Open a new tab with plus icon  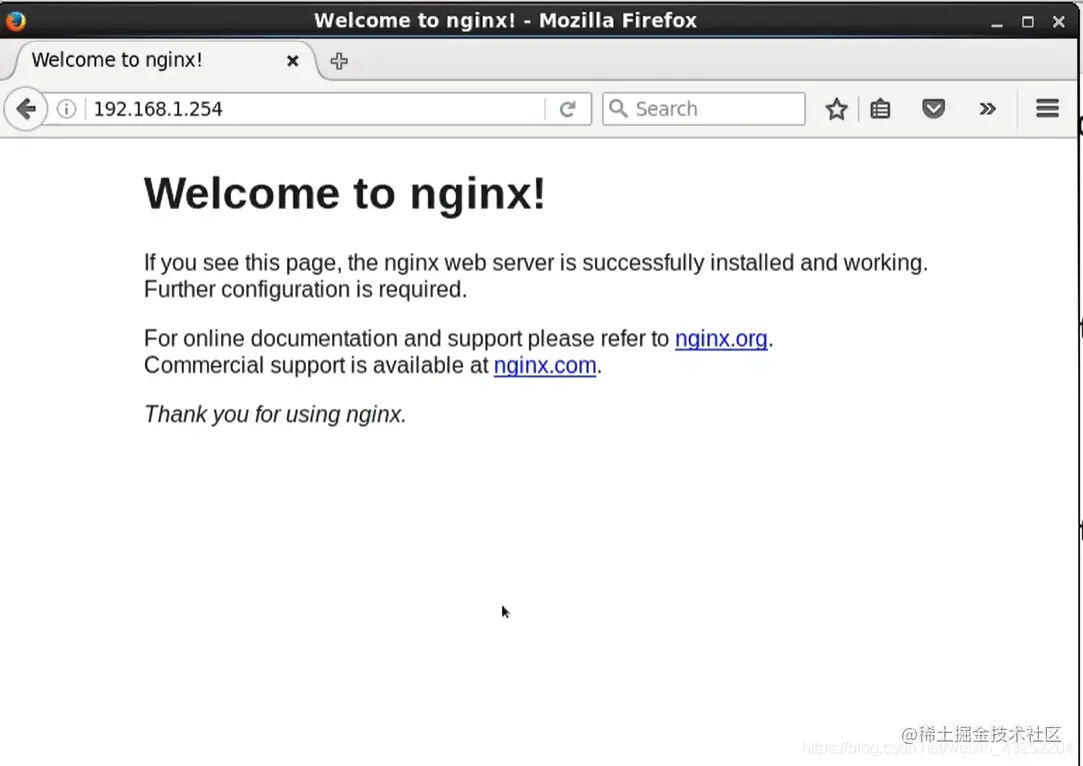[338, 61]
